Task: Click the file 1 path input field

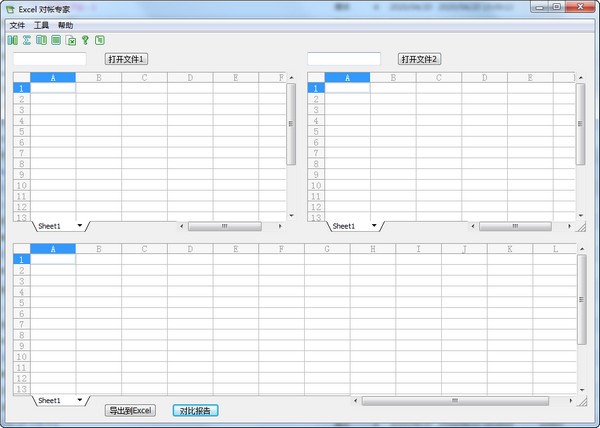Action: (50, 59)
